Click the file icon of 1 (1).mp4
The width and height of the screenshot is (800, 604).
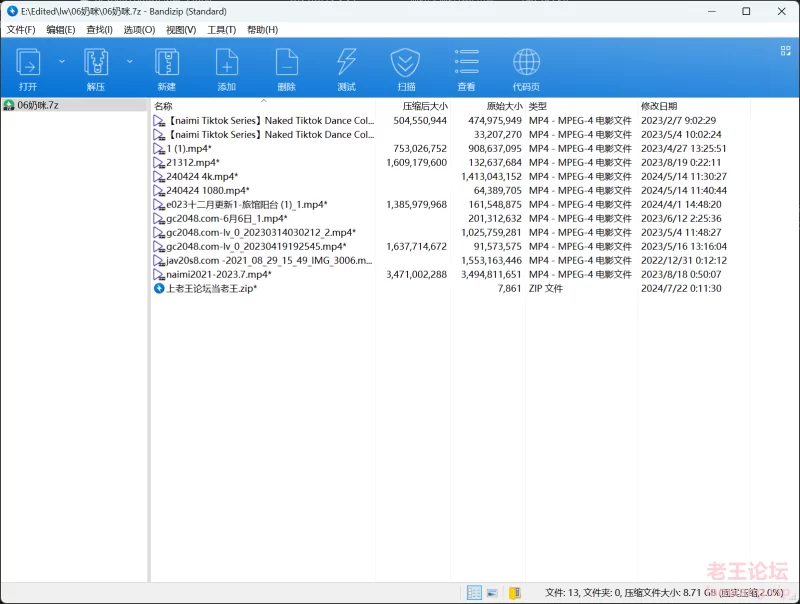click(x=159, y=149)
